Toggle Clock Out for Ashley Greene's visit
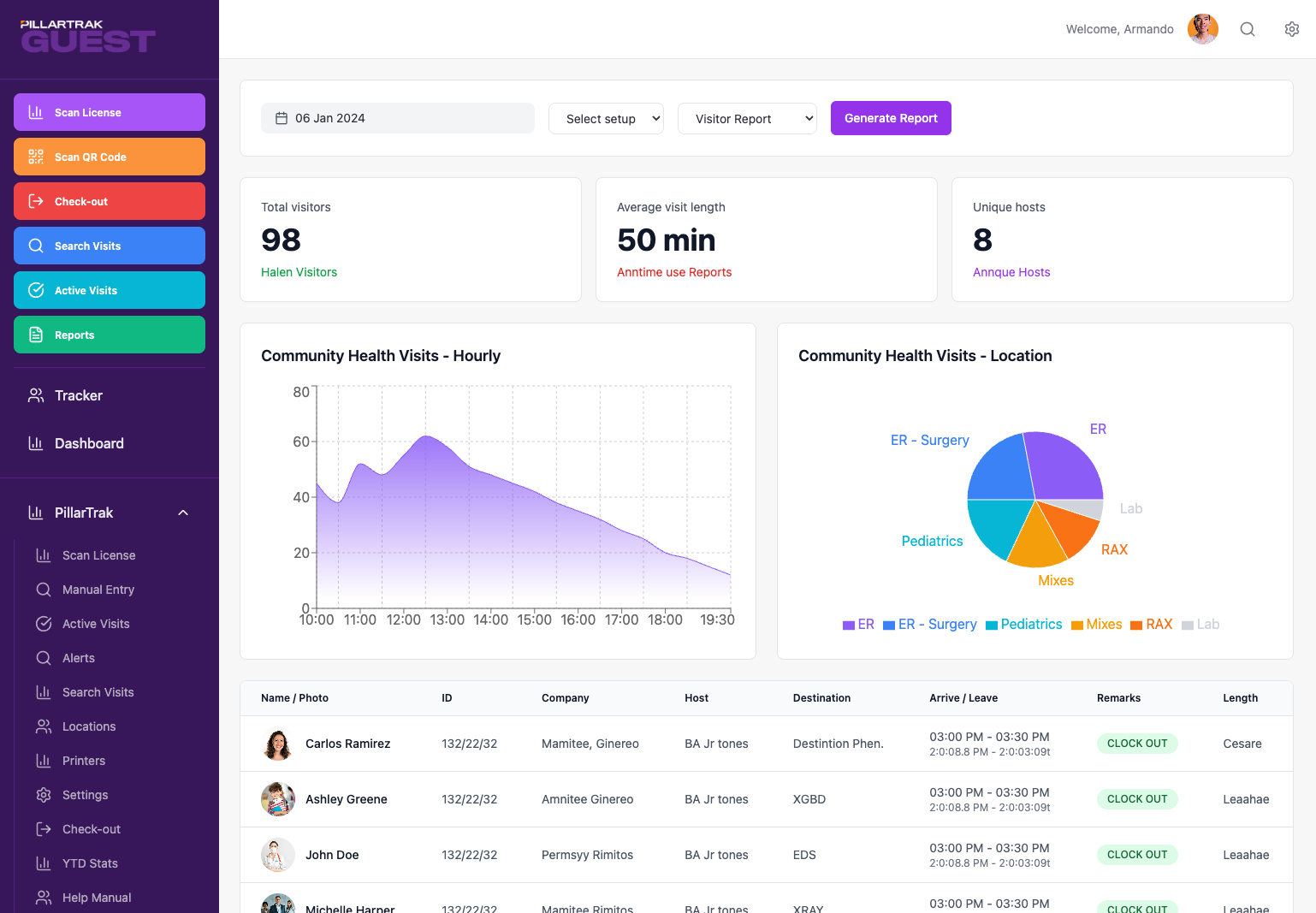This screenshot has height=913, width=1316. 1137,798
